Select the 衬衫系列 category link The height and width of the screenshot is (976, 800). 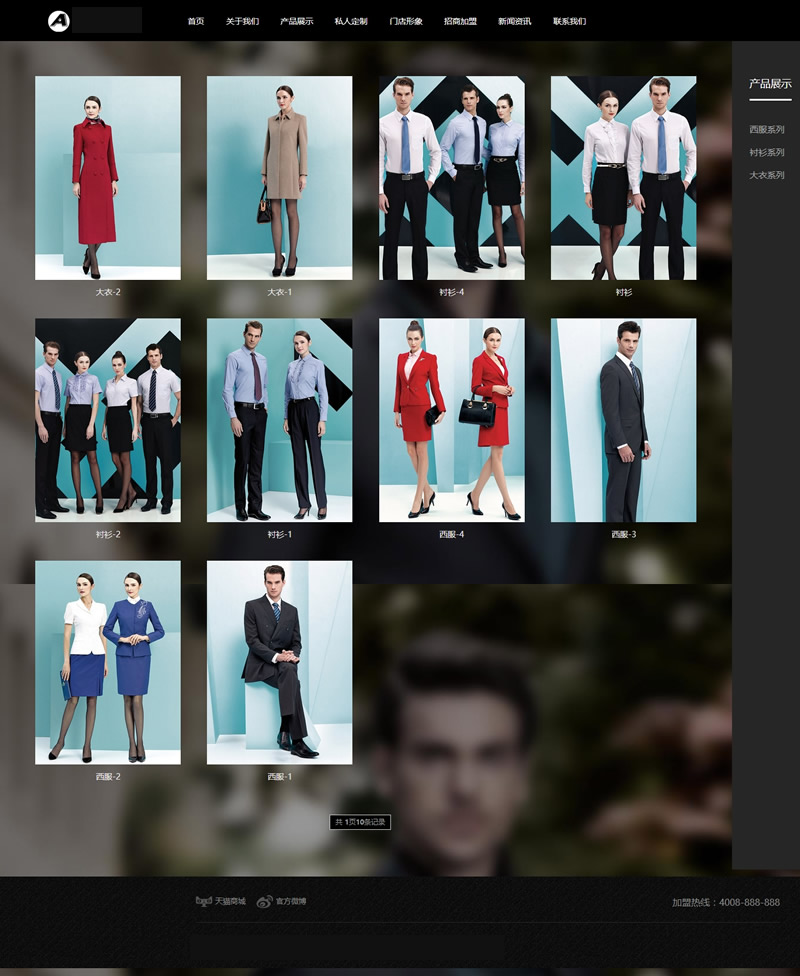click(766, 152)
